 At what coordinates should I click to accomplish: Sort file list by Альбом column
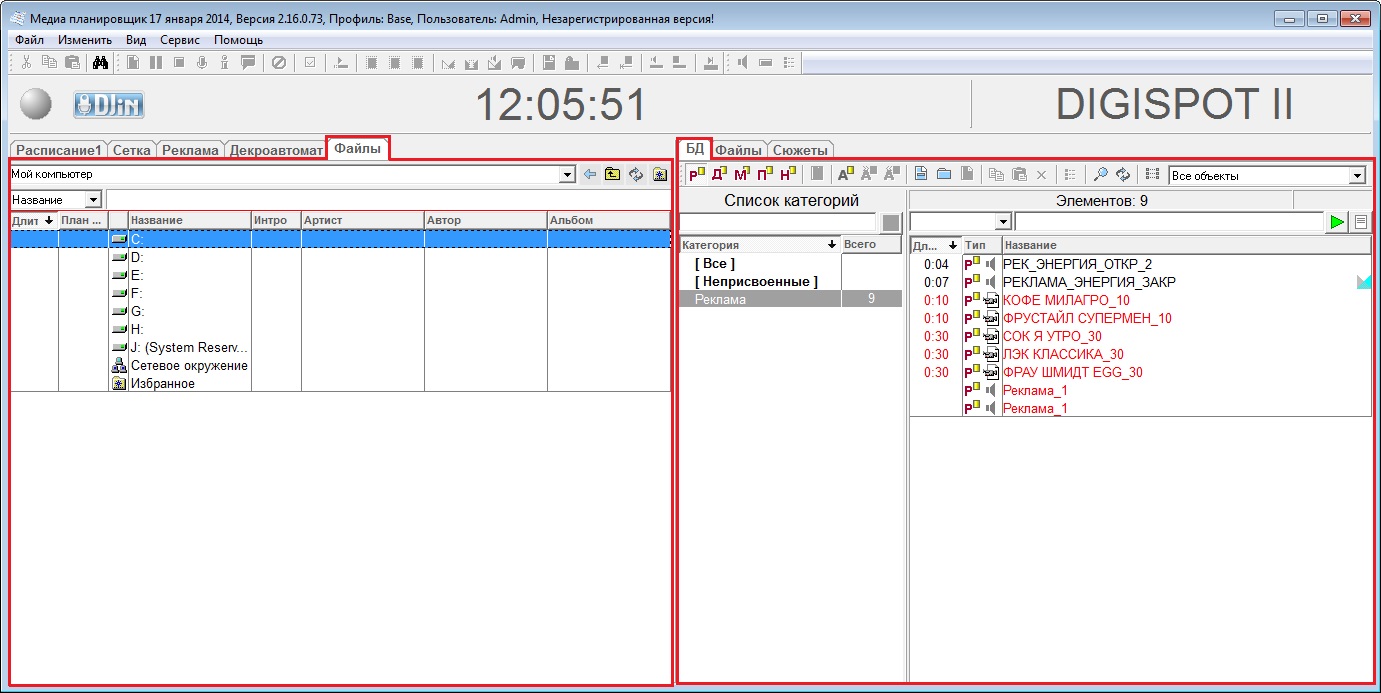point(608,220)
